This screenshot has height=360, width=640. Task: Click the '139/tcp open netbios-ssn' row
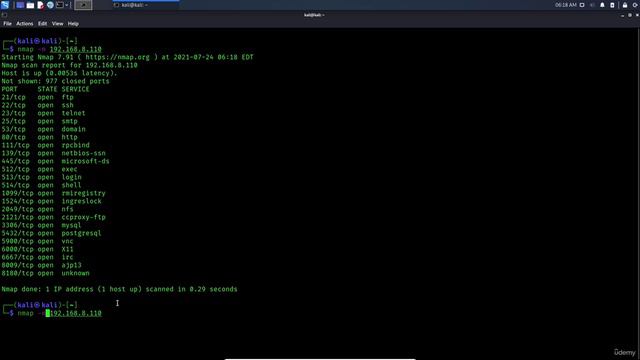click(x=53, y=153)
